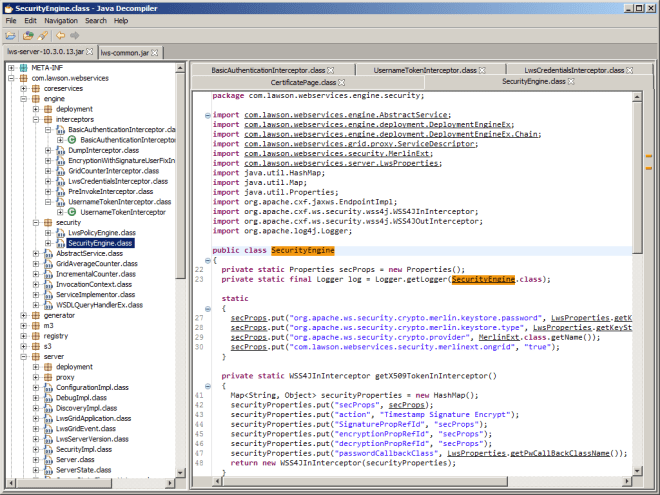Click the LwsPolicyEngine.class file icon
Viewport: 660px width, 495px height.
(x=60, y=232)
